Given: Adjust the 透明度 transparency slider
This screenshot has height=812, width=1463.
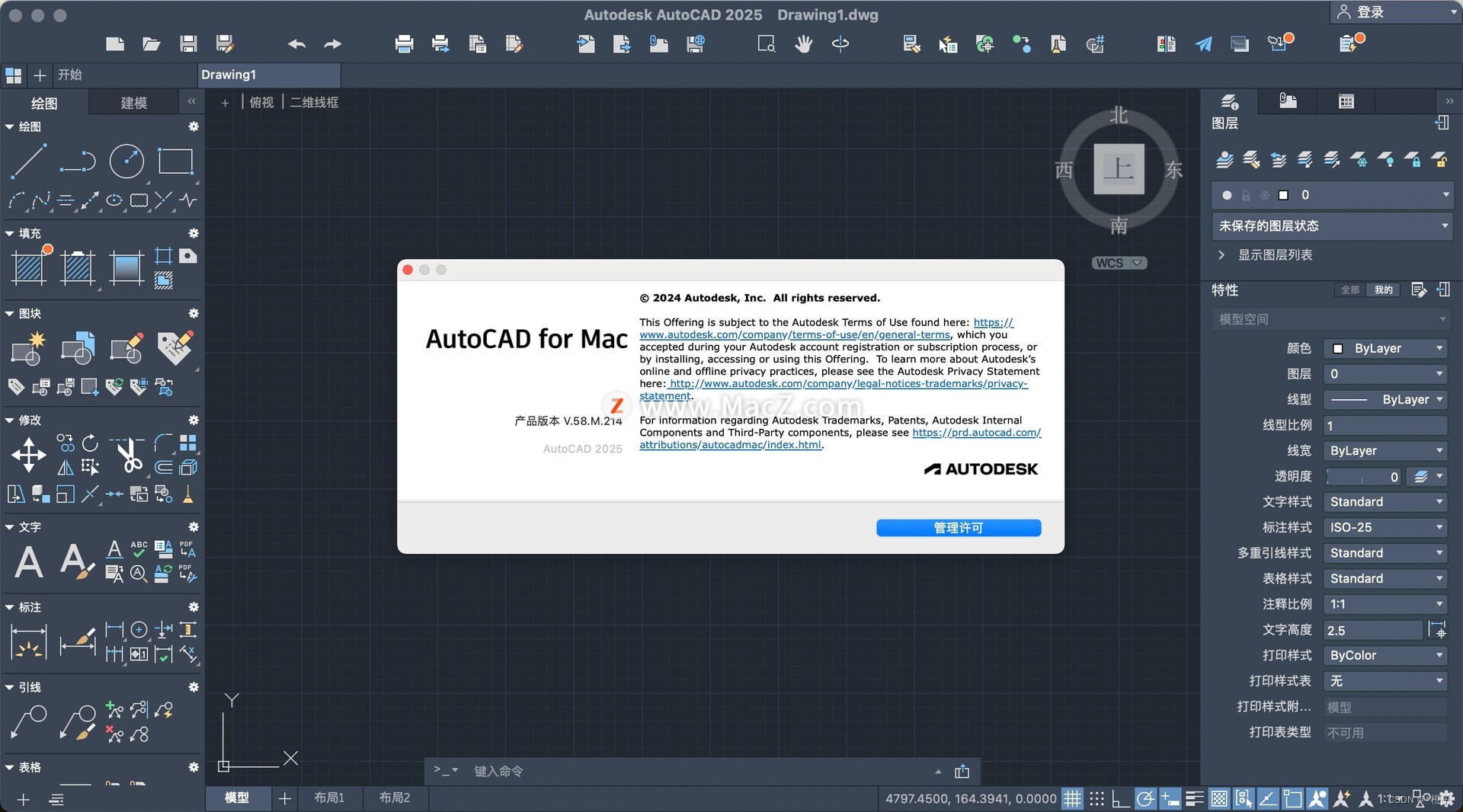Looking at the screenshot, I should pos(1363,476).
